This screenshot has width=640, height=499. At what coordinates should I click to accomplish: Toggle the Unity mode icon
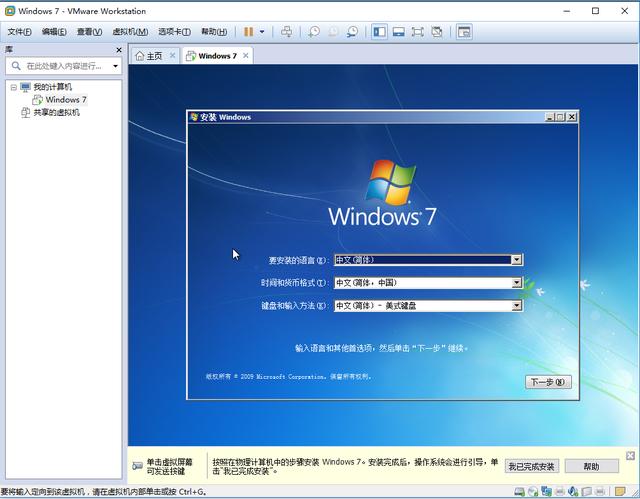point(437,32)
